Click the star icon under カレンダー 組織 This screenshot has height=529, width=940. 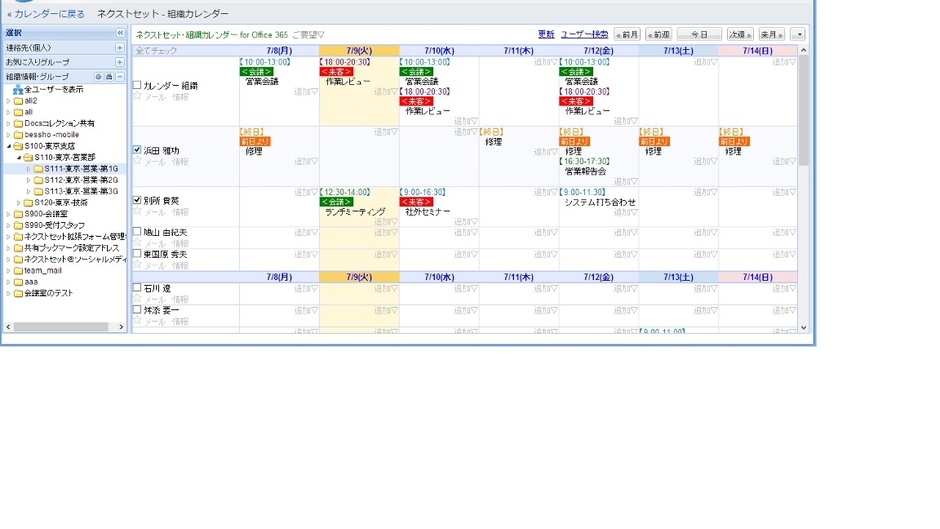[138, 97]
